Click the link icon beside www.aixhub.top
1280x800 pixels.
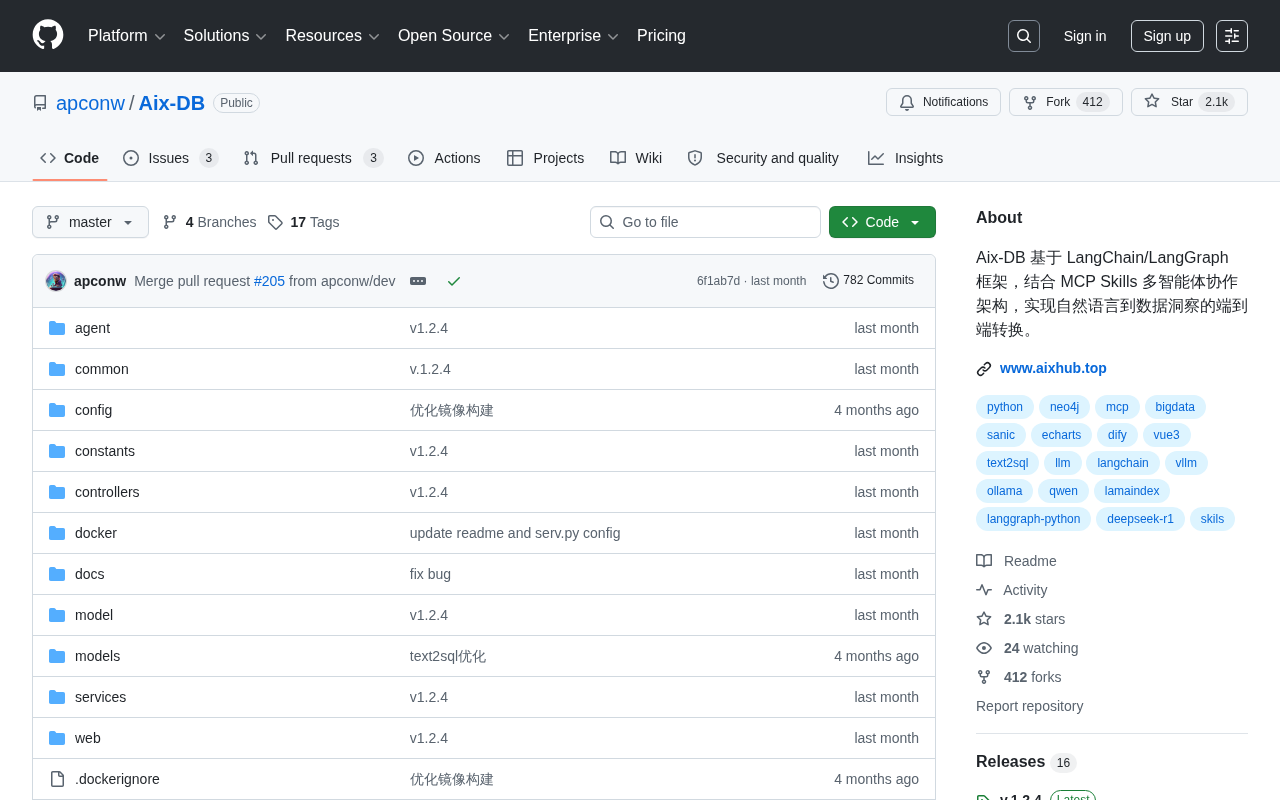(984, 369)
